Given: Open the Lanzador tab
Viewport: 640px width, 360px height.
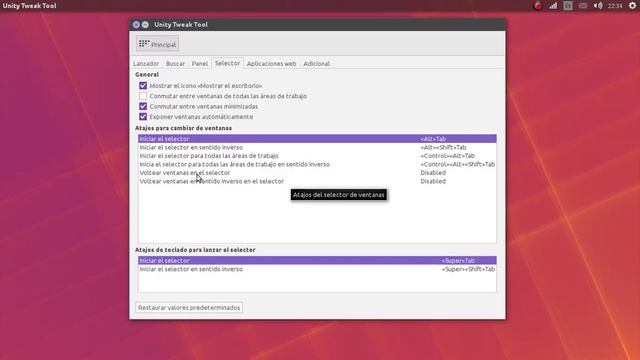Looking at the screenshot, I should pyautogui.click(x=146, y=64).
